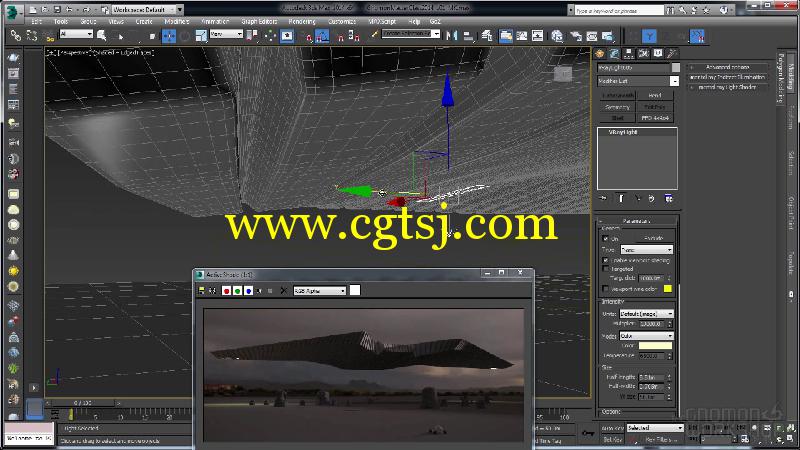Screen dimensions: 800x450
Task: Open the Display command panel tab
Action: pyautogui.click(x=658, y=54)
